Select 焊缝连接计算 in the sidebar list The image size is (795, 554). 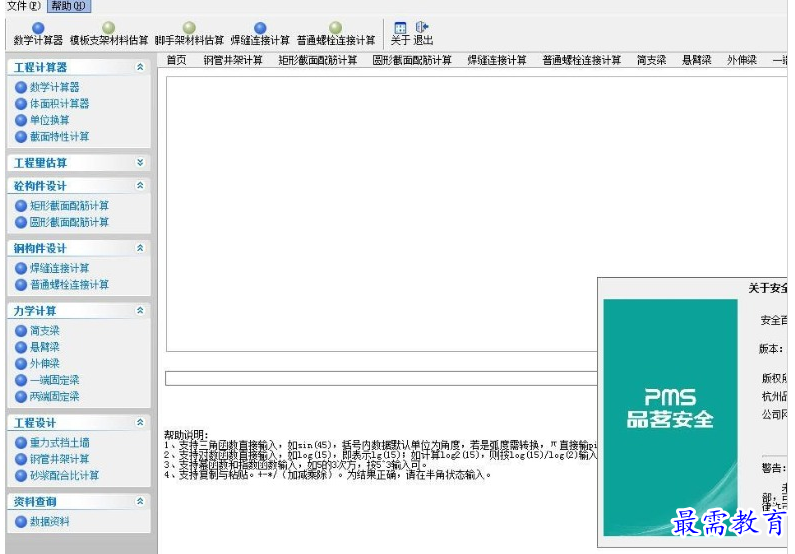coord(52,268)
